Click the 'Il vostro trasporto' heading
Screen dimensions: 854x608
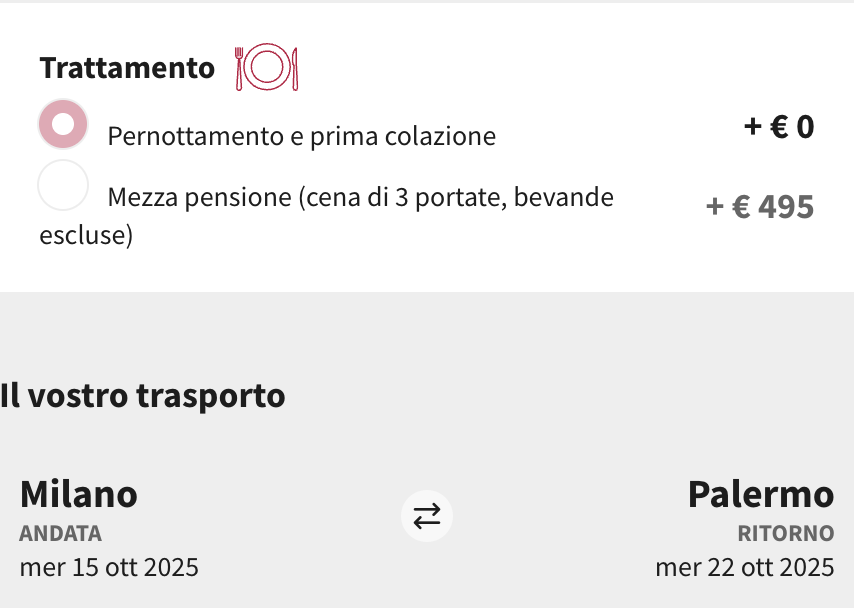tap(143, 396)
